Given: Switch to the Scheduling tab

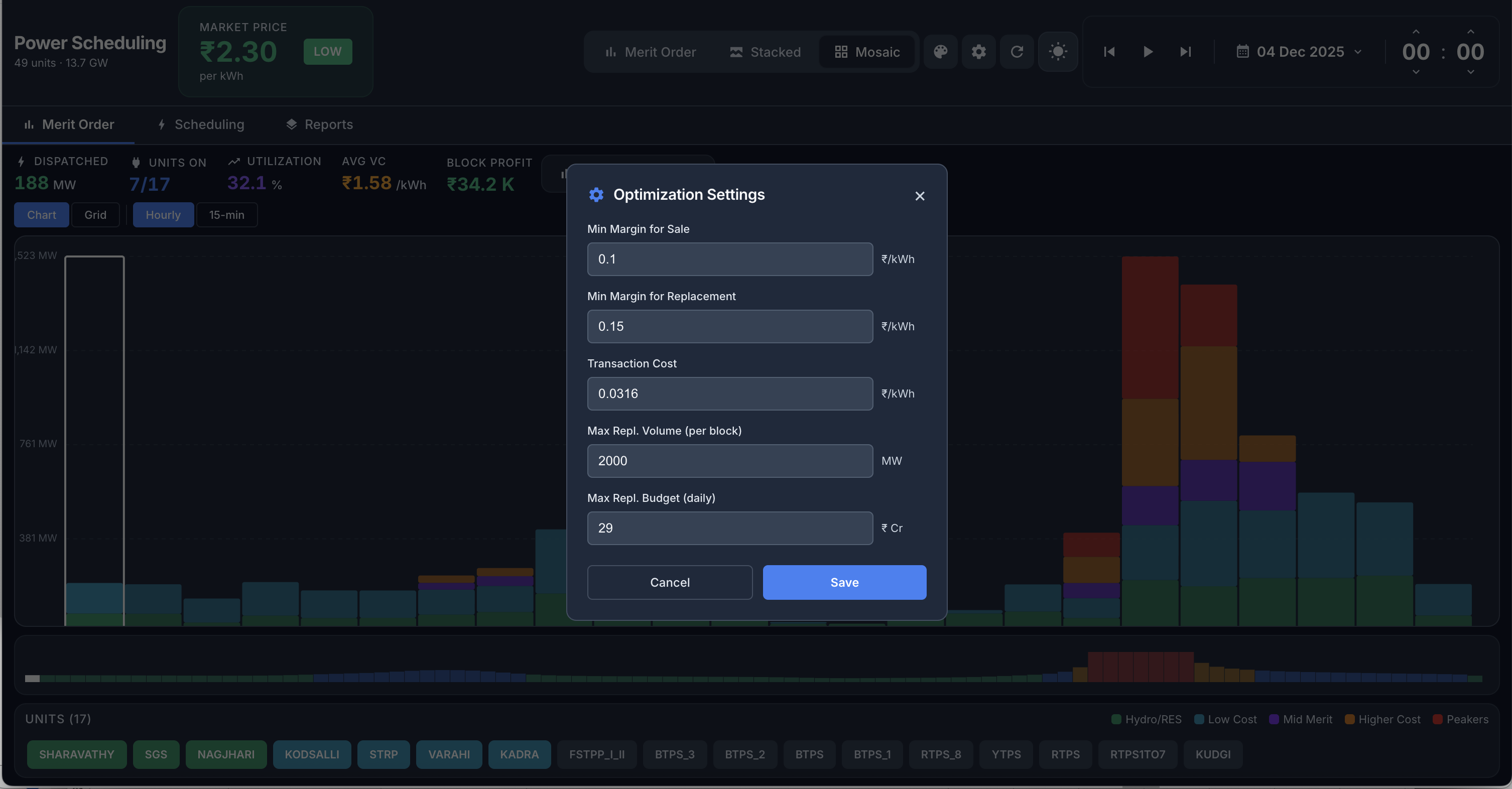Looking at the screenshot, I should 201,124.
